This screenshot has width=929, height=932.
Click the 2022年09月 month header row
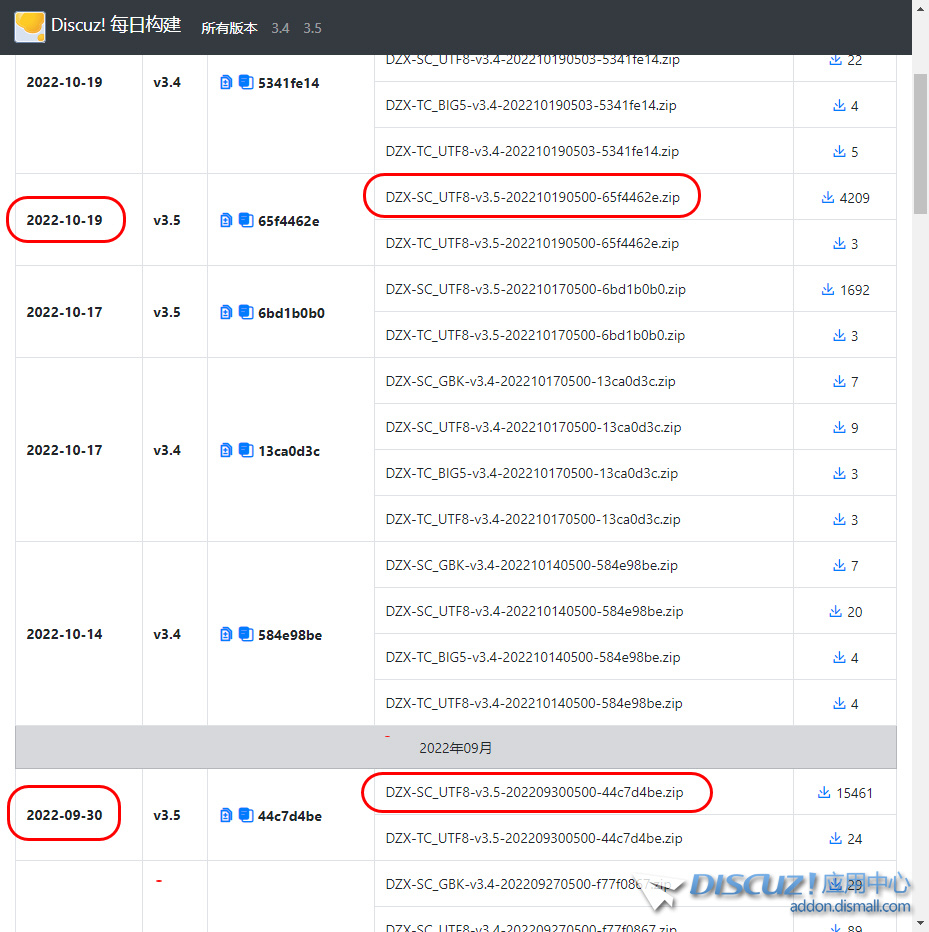(455, 747)
